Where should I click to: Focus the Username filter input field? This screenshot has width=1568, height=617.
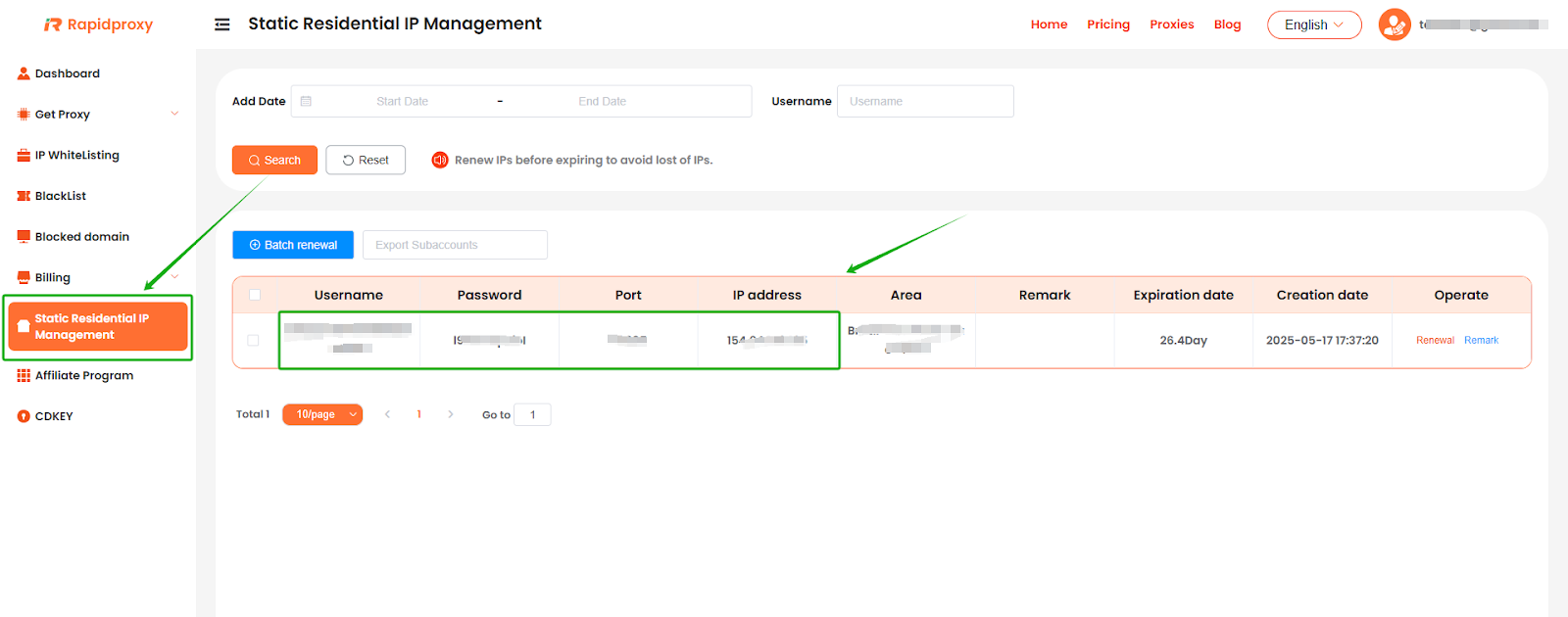click(924, 101)
